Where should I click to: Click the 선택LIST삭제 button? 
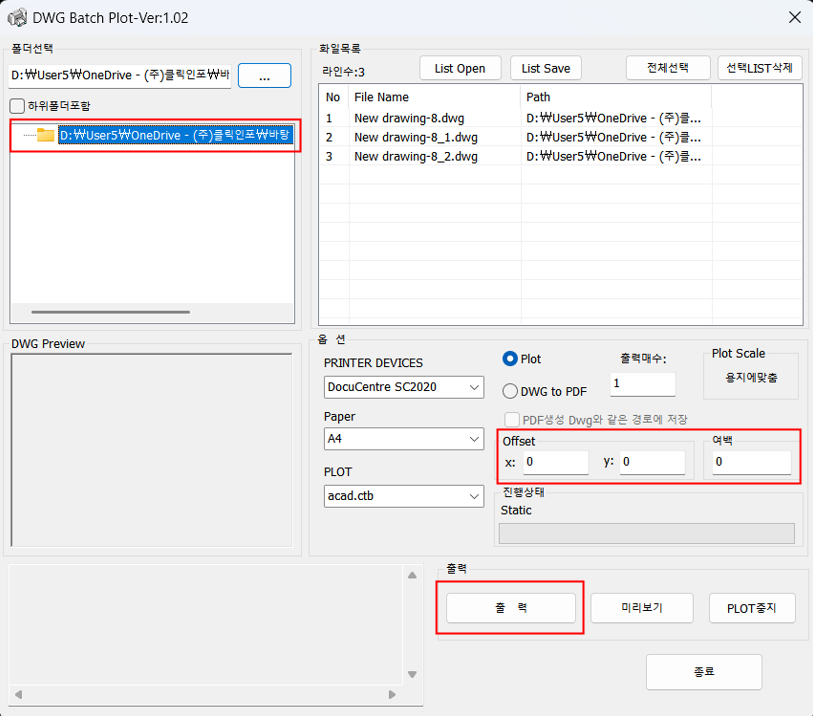point(760,68)
